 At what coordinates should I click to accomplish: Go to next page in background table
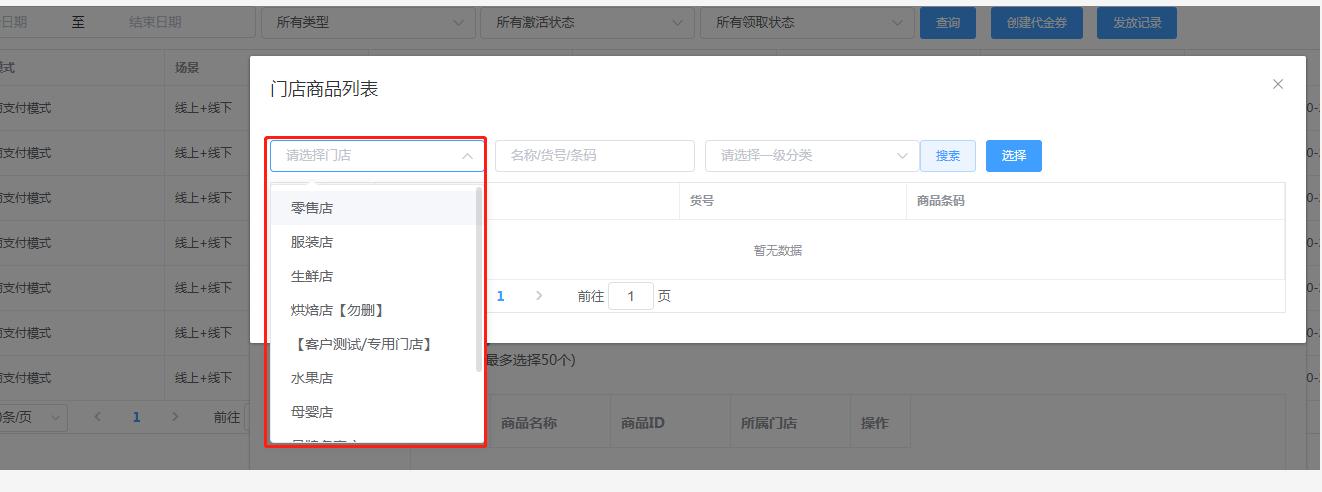(x=176, y=417)
